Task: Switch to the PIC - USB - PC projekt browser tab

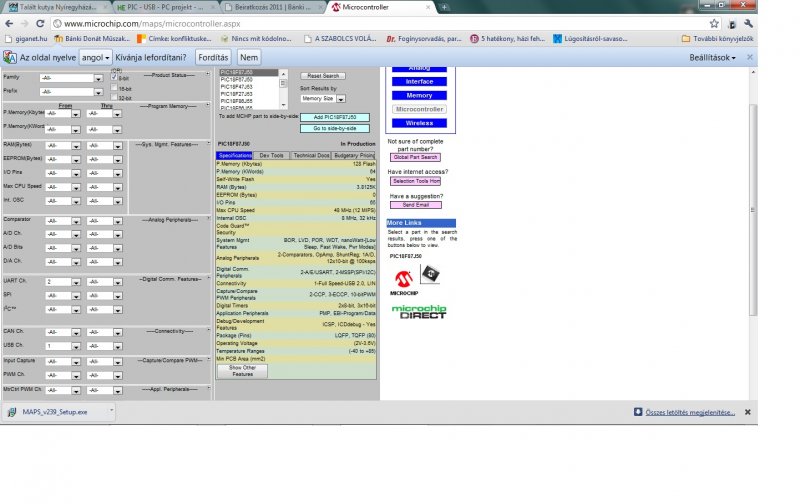Action: pos(166,7)
